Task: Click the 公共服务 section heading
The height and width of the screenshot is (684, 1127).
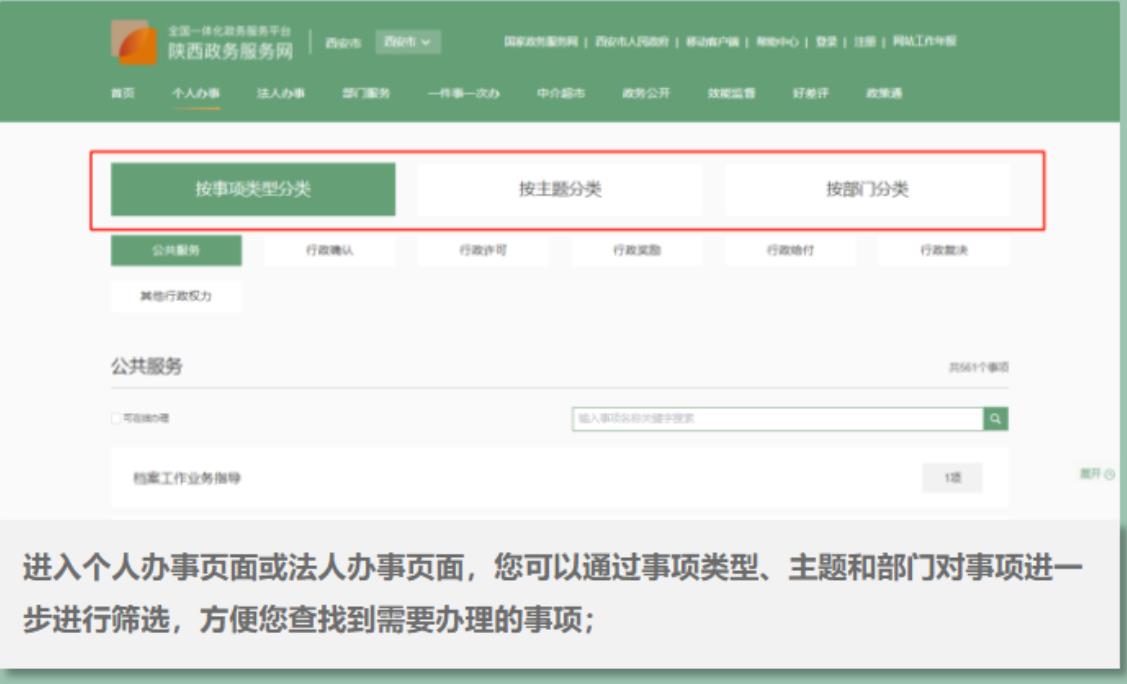Action: click(147, 366)
